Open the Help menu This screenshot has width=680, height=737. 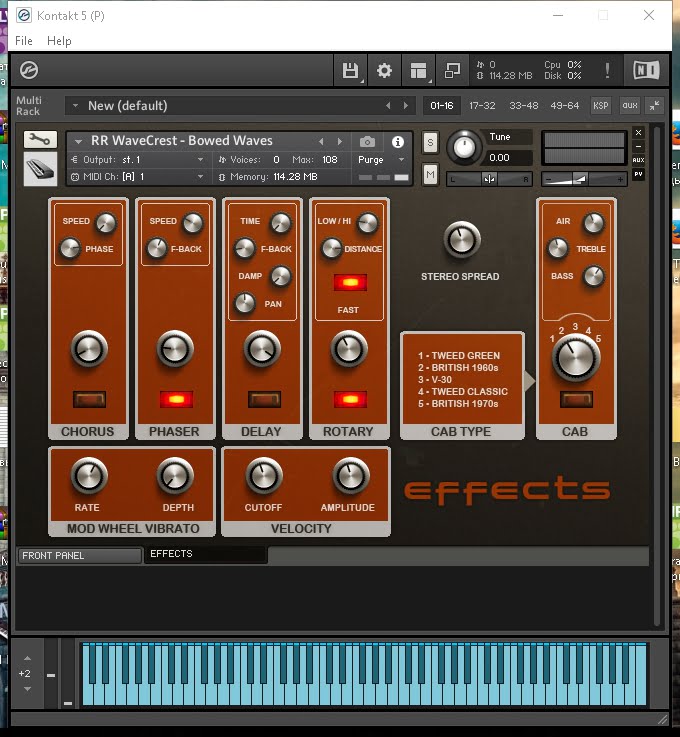tap(59, 41)
